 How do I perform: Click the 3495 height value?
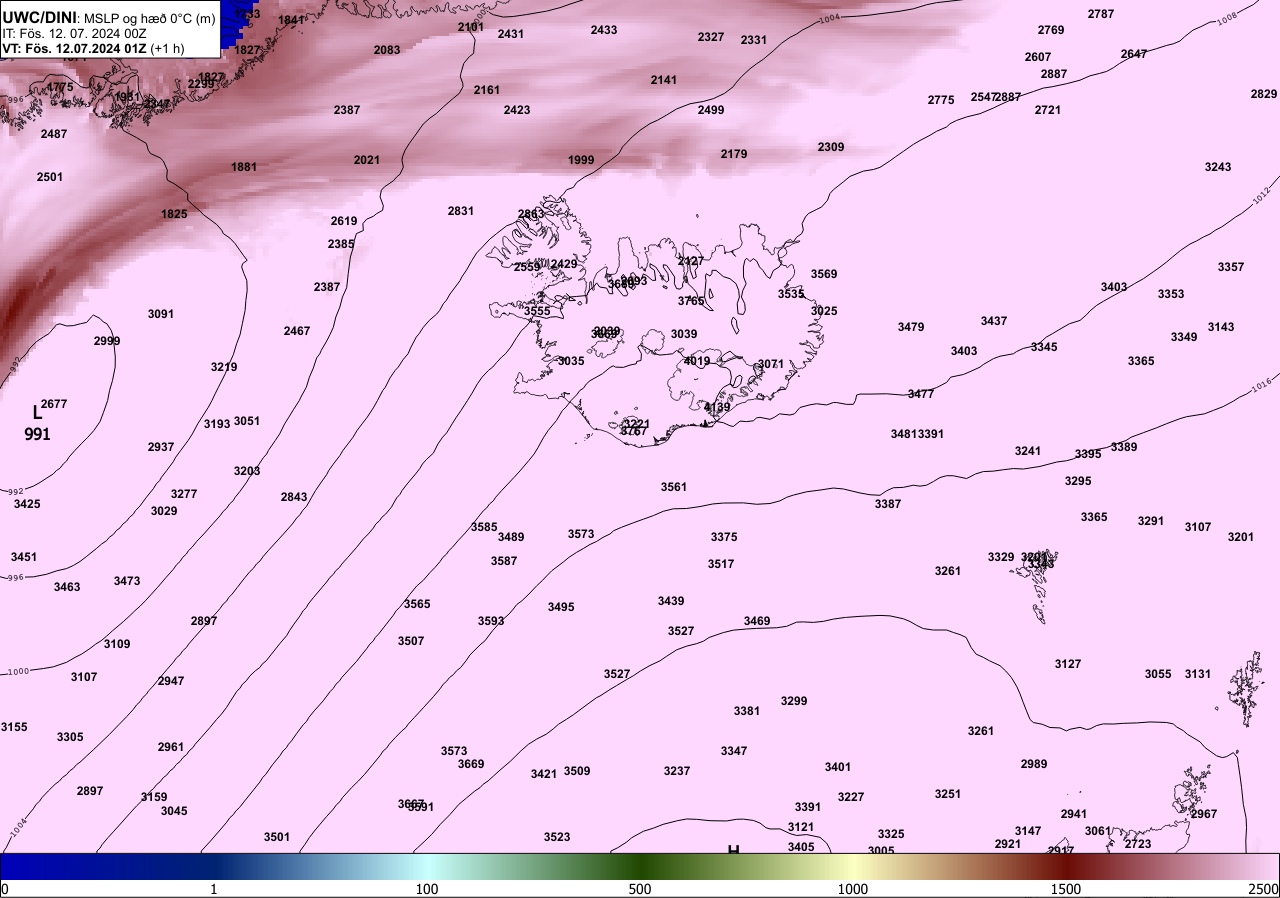(x=561, y=607)
